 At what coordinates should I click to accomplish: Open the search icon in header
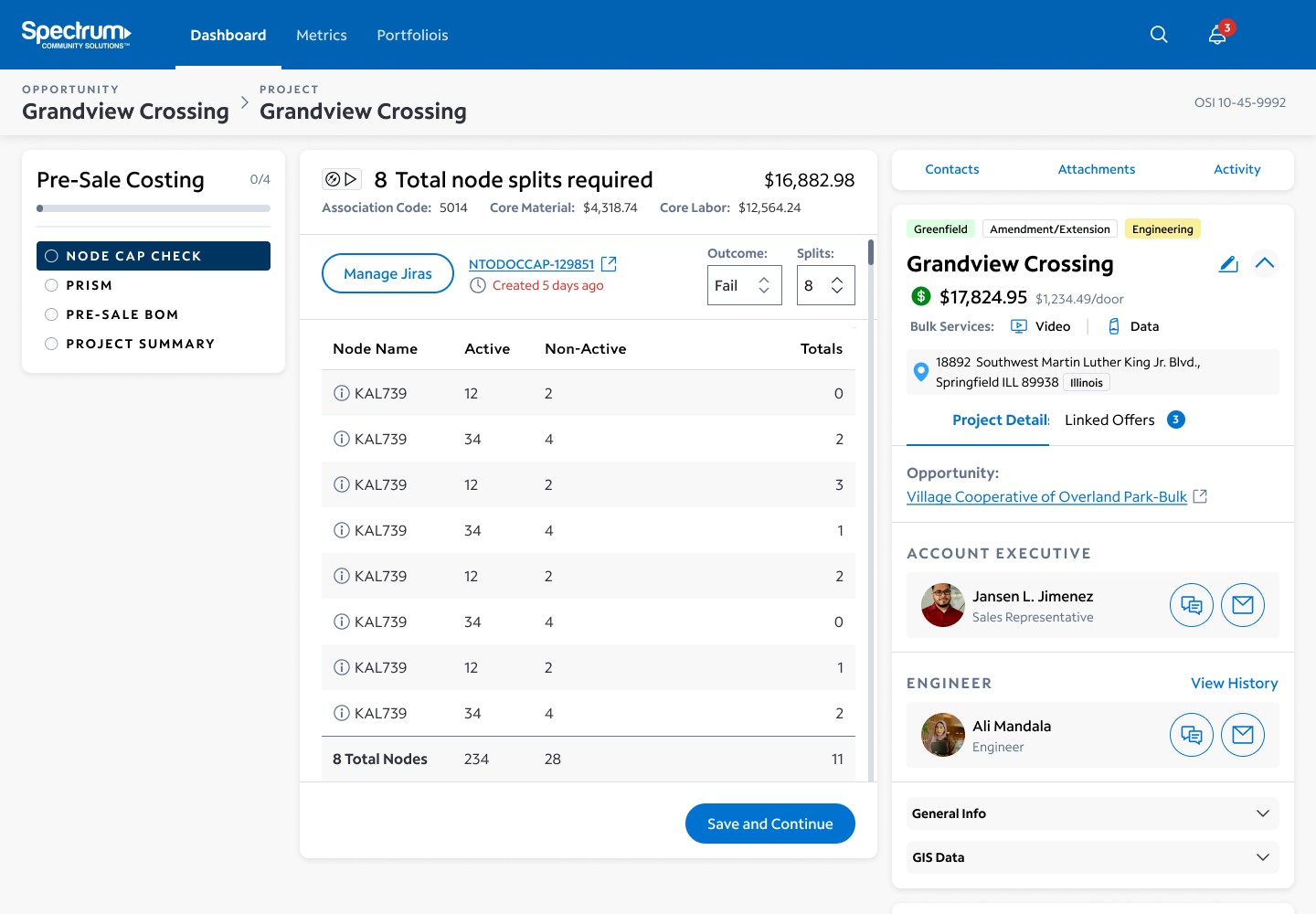click(1159, 35)
